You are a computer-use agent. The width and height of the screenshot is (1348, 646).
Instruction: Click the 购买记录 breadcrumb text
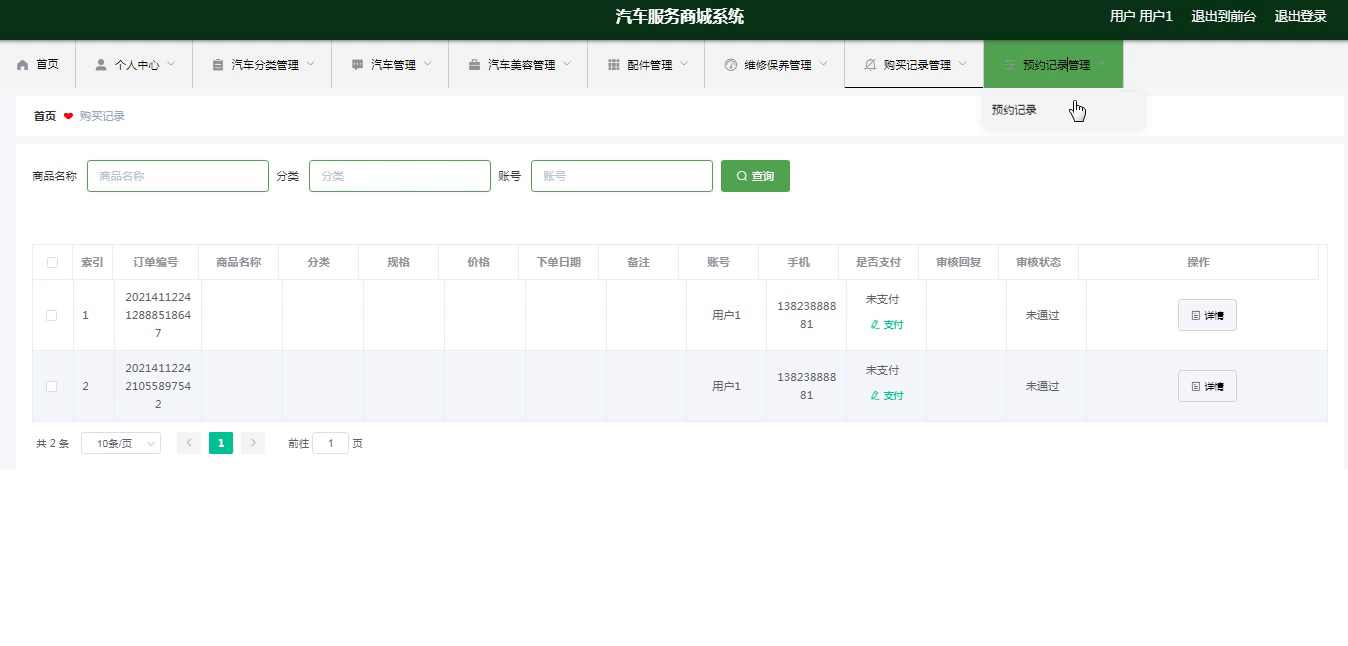(102, 116)
